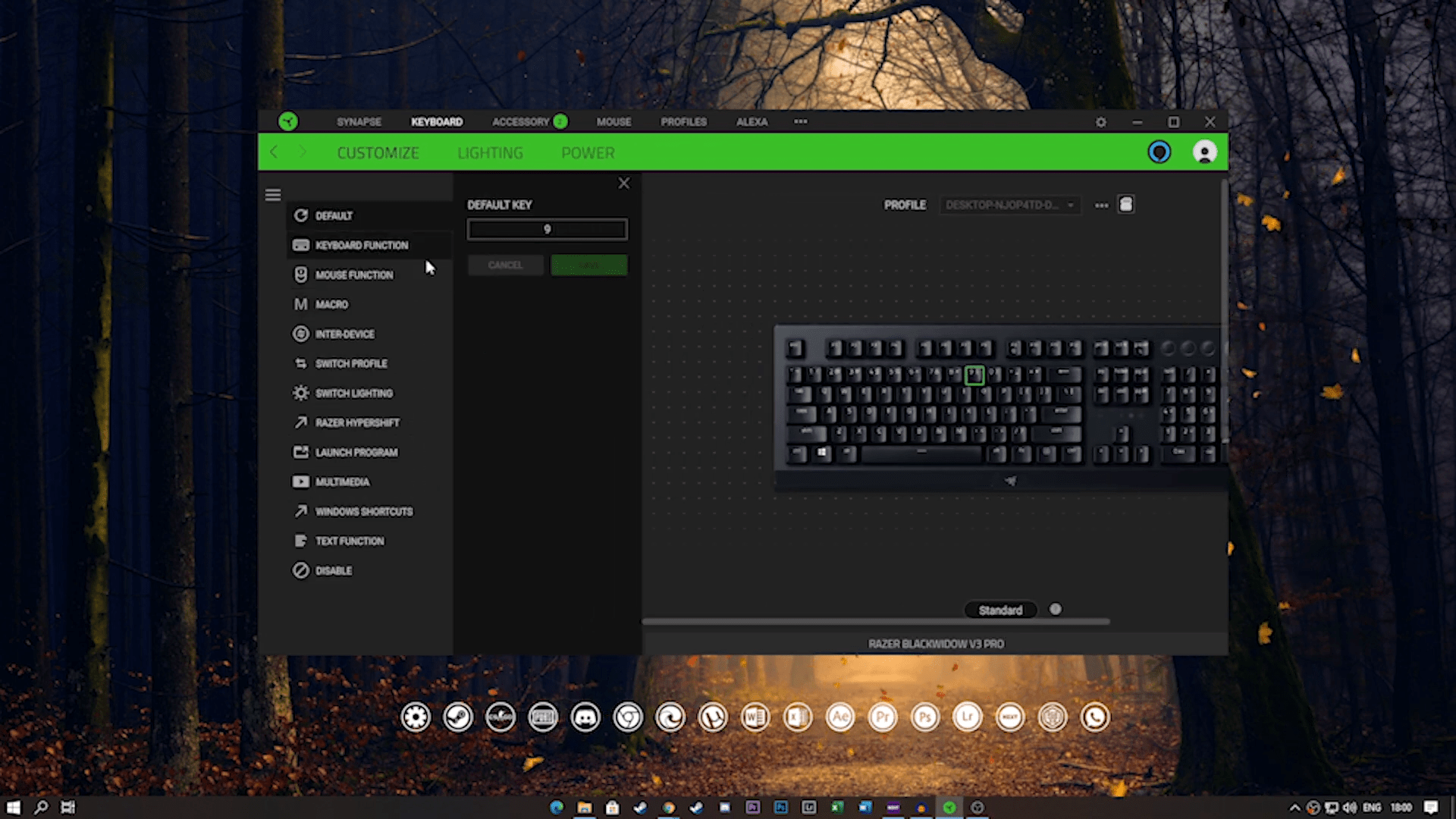Open the Profile dropdown
This screenshot has height=819, width=1456.
click(x=1009, y=205)
